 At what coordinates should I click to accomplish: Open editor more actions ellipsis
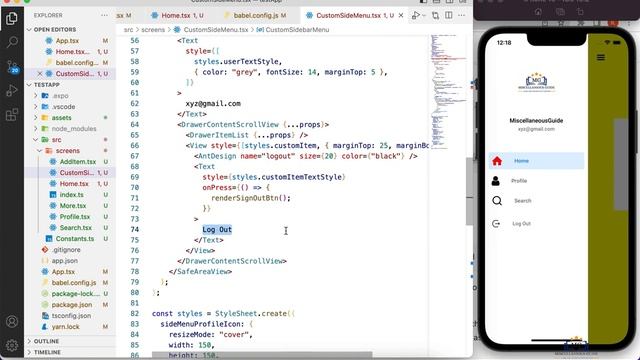pos(462,16)
